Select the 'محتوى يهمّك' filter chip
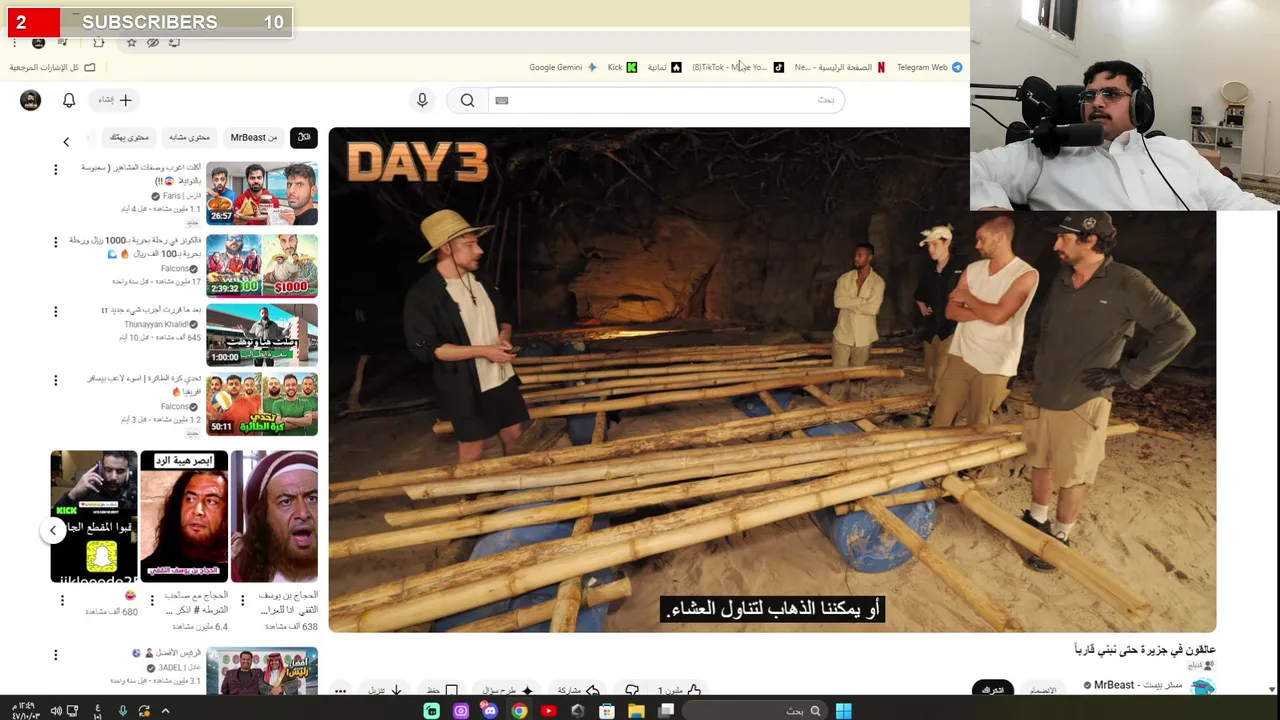This screenshot has width=1280, height=720. [x=129, y=137]
